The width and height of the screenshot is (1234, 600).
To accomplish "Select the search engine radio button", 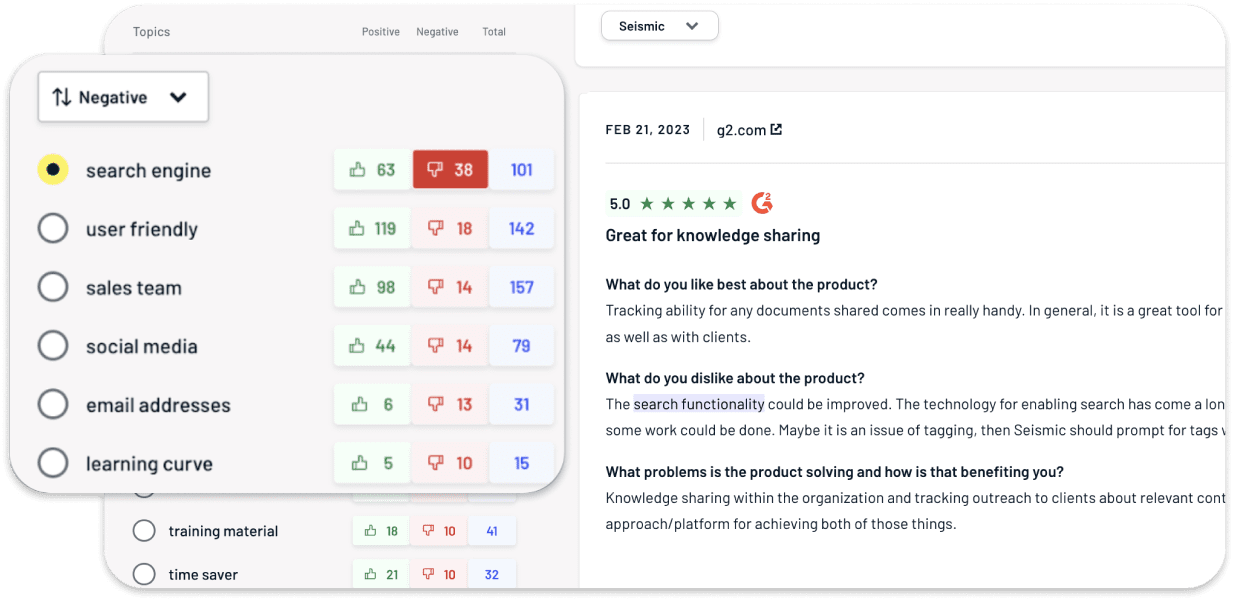I will point(53,170).
